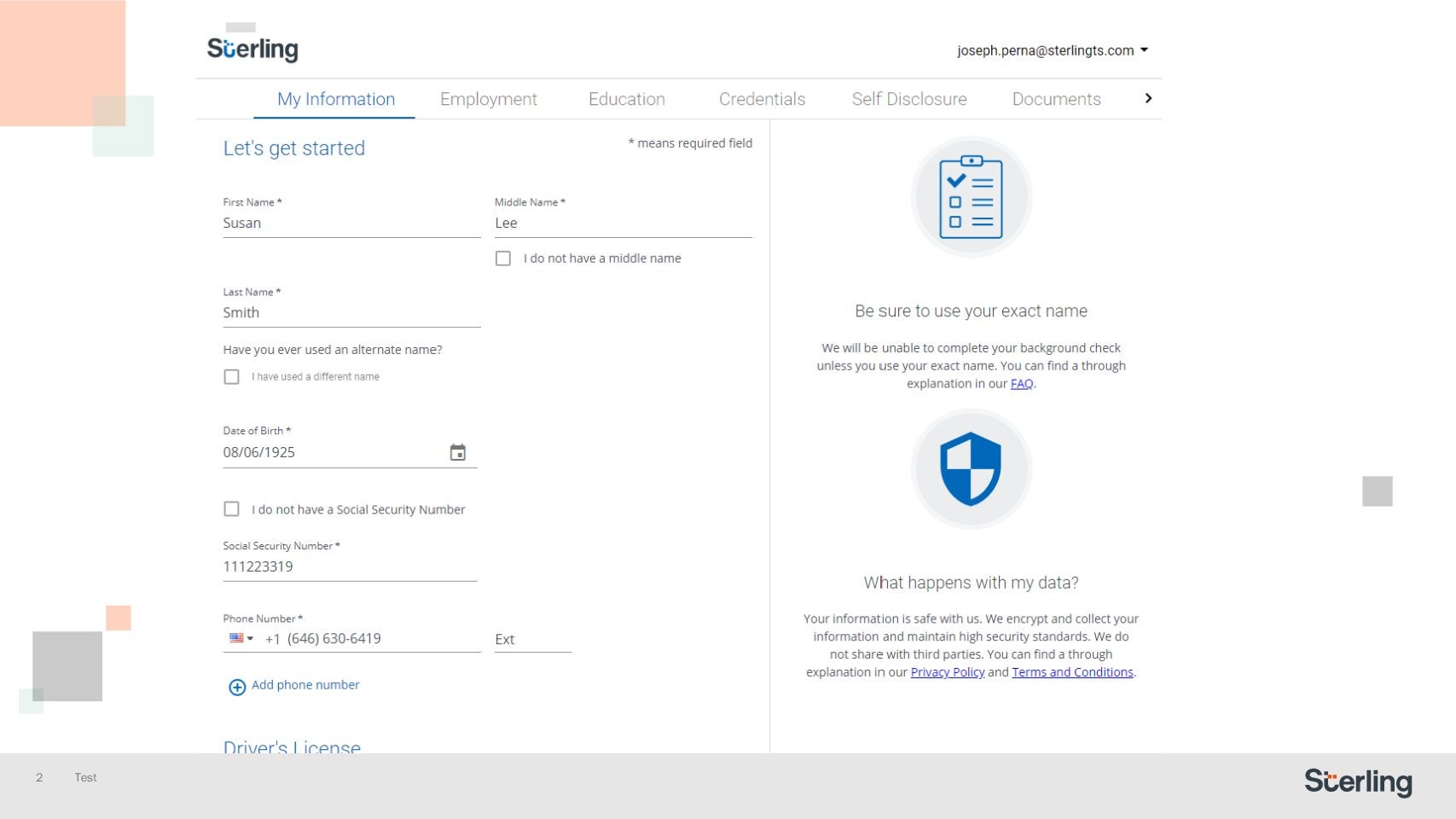This screenshot has height=819, width=1456.
Task: Open the joseph.perna@sterlingts.com account dropdown
Action: [1053, 50]
